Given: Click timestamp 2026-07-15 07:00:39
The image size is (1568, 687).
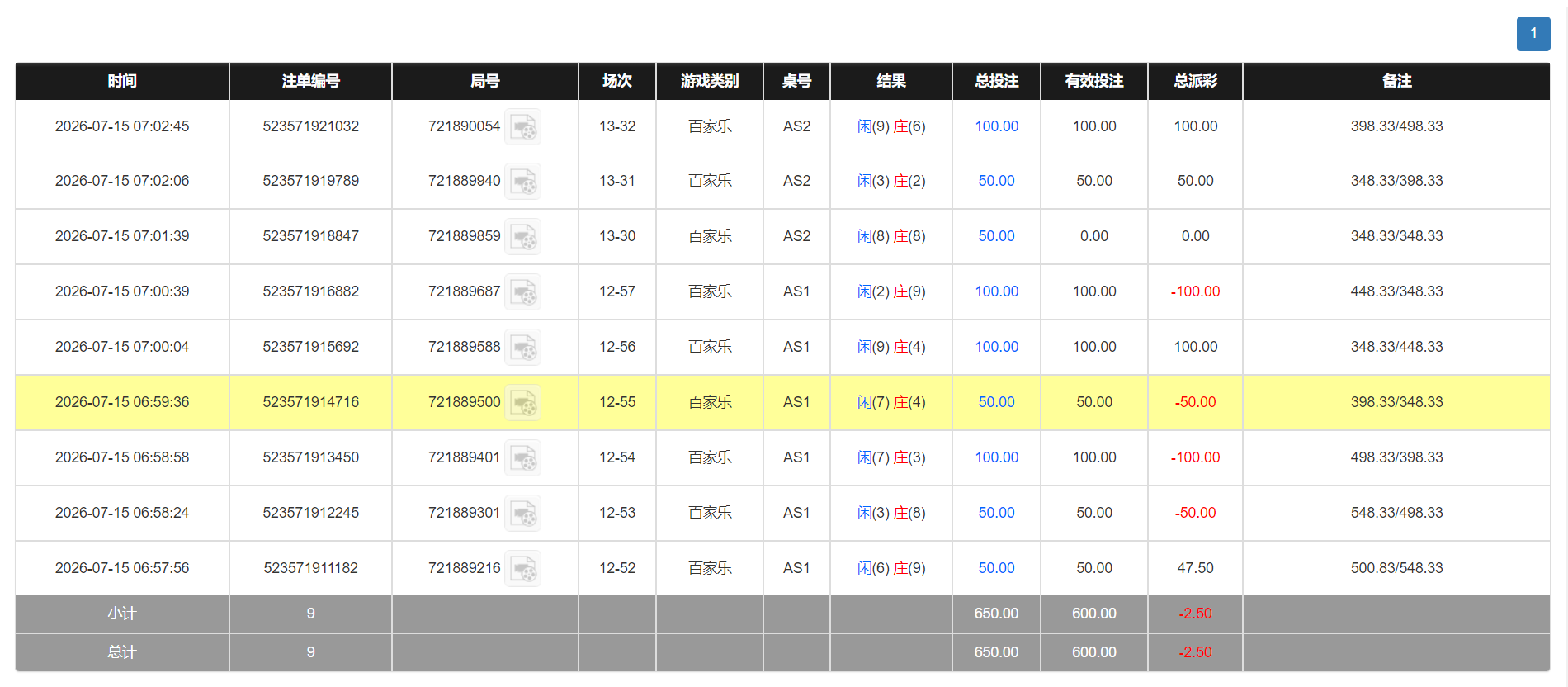Looking at the screenshot, I should click(x=122, y=291).
